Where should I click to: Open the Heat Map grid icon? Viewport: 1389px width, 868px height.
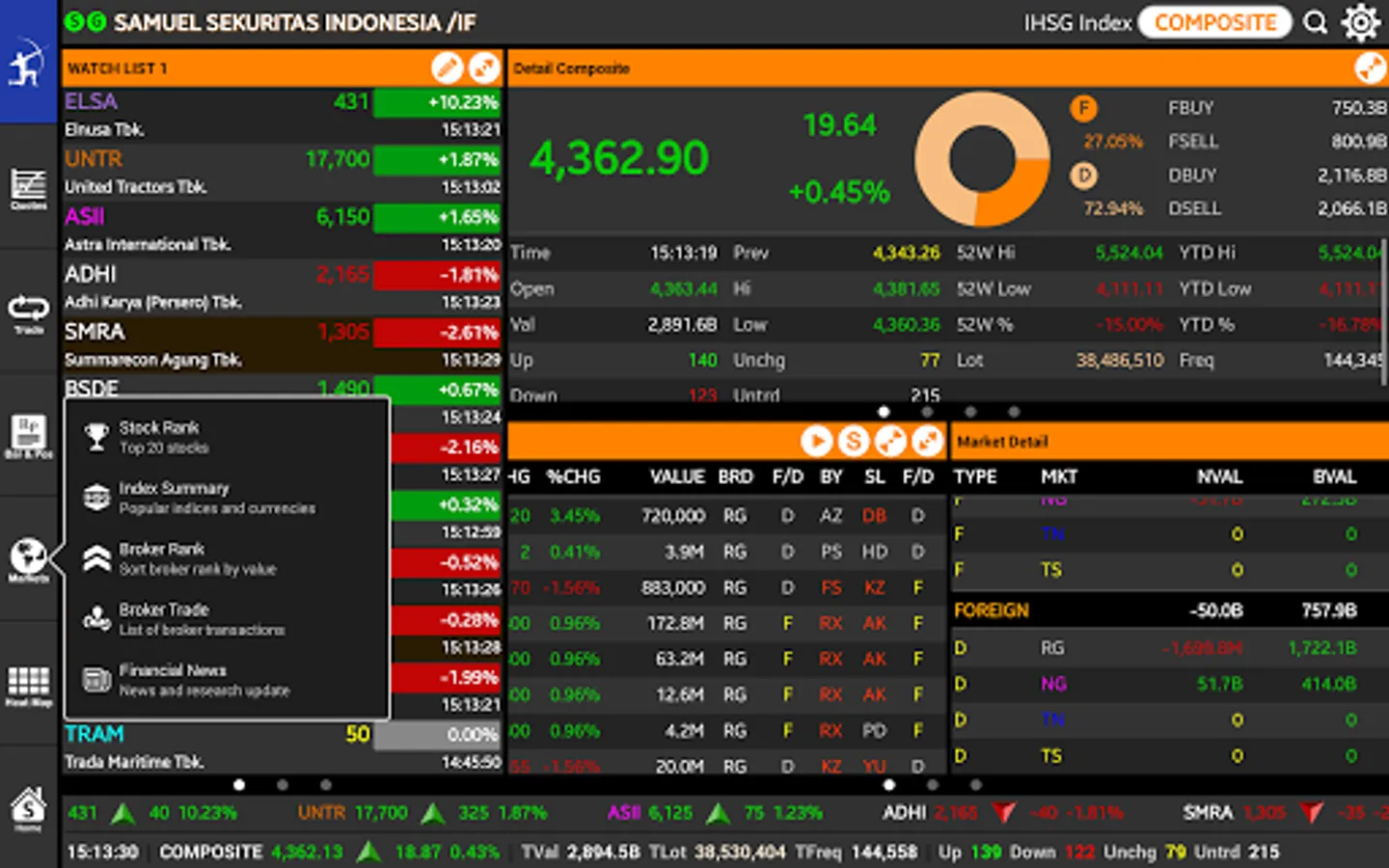pyautogui.click(x=28, y=686)
